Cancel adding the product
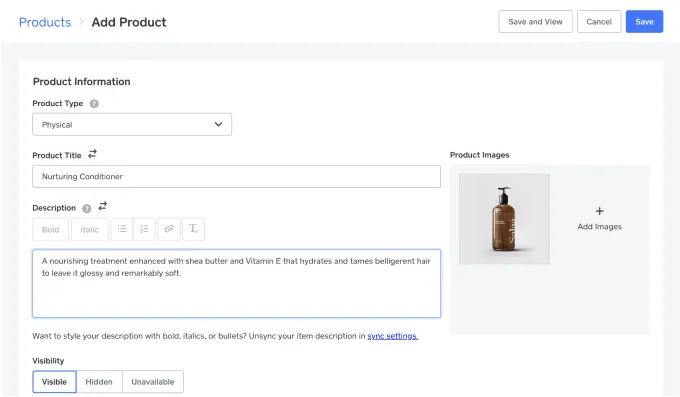 (599, 22)
